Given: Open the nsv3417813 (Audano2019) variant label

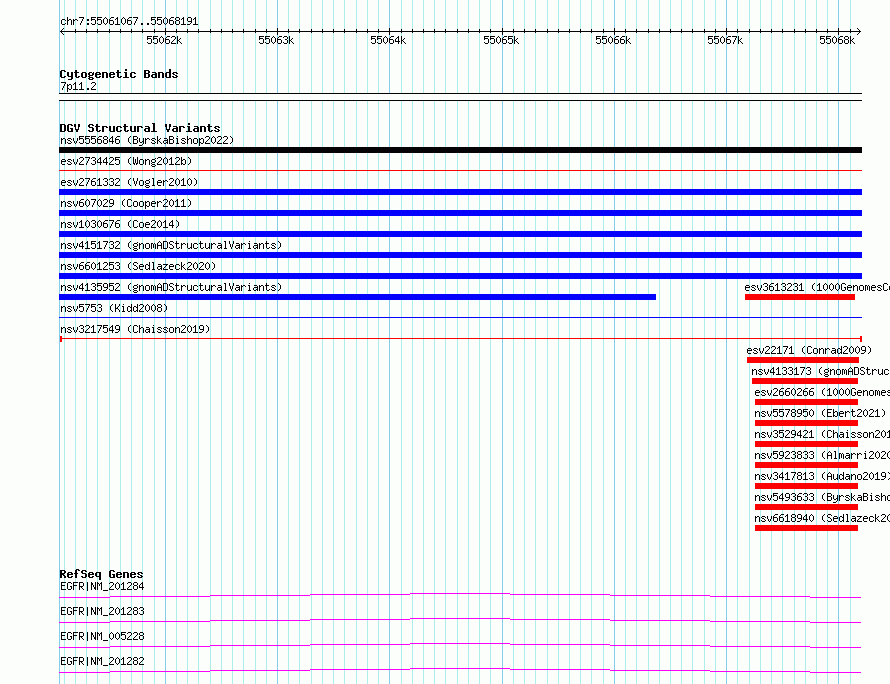Looking at the screenshot, I should 822,476.
